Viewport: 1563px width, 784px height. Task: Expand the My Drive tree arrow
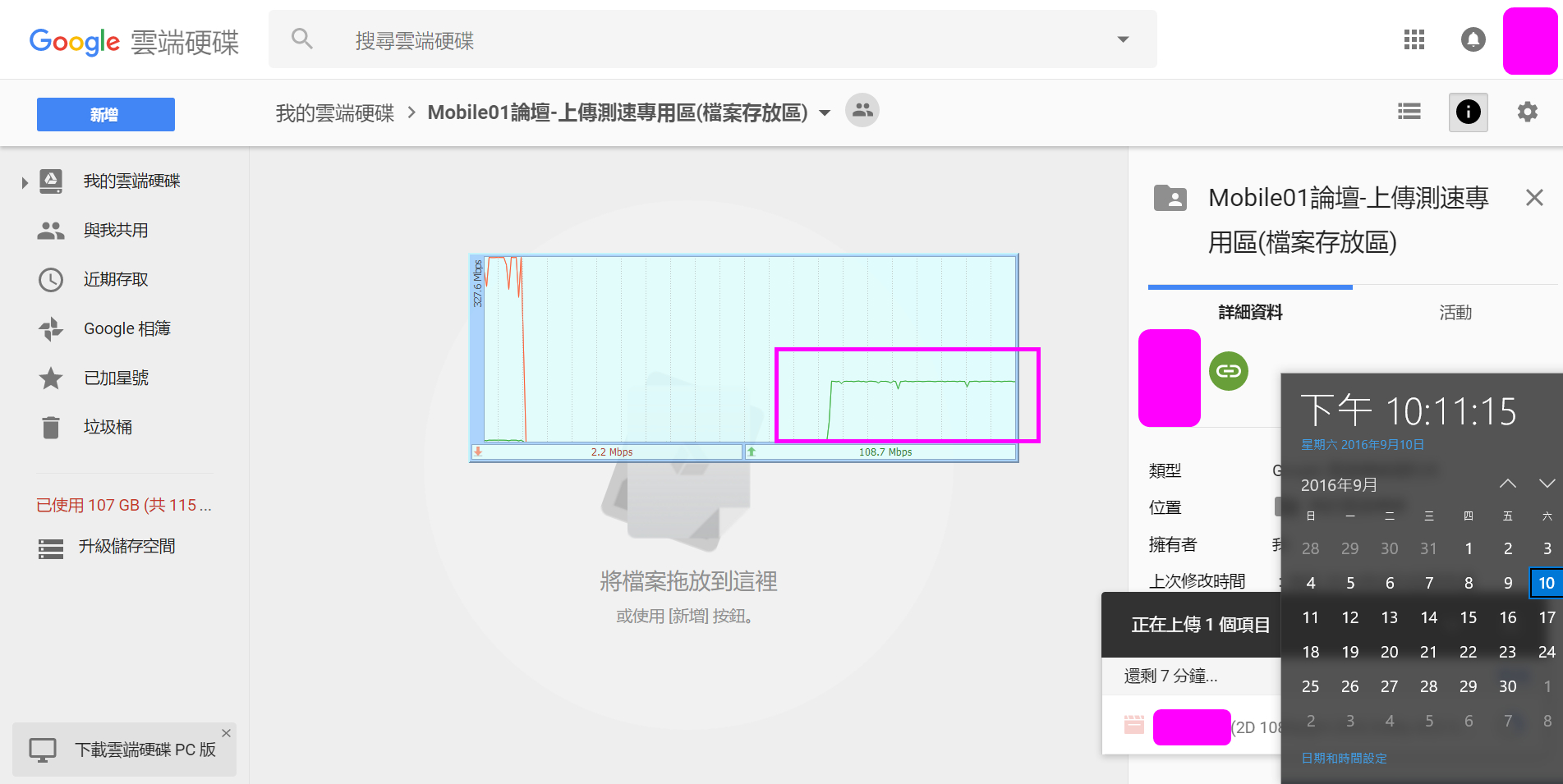pyautogui.click(x=25, y=182)
